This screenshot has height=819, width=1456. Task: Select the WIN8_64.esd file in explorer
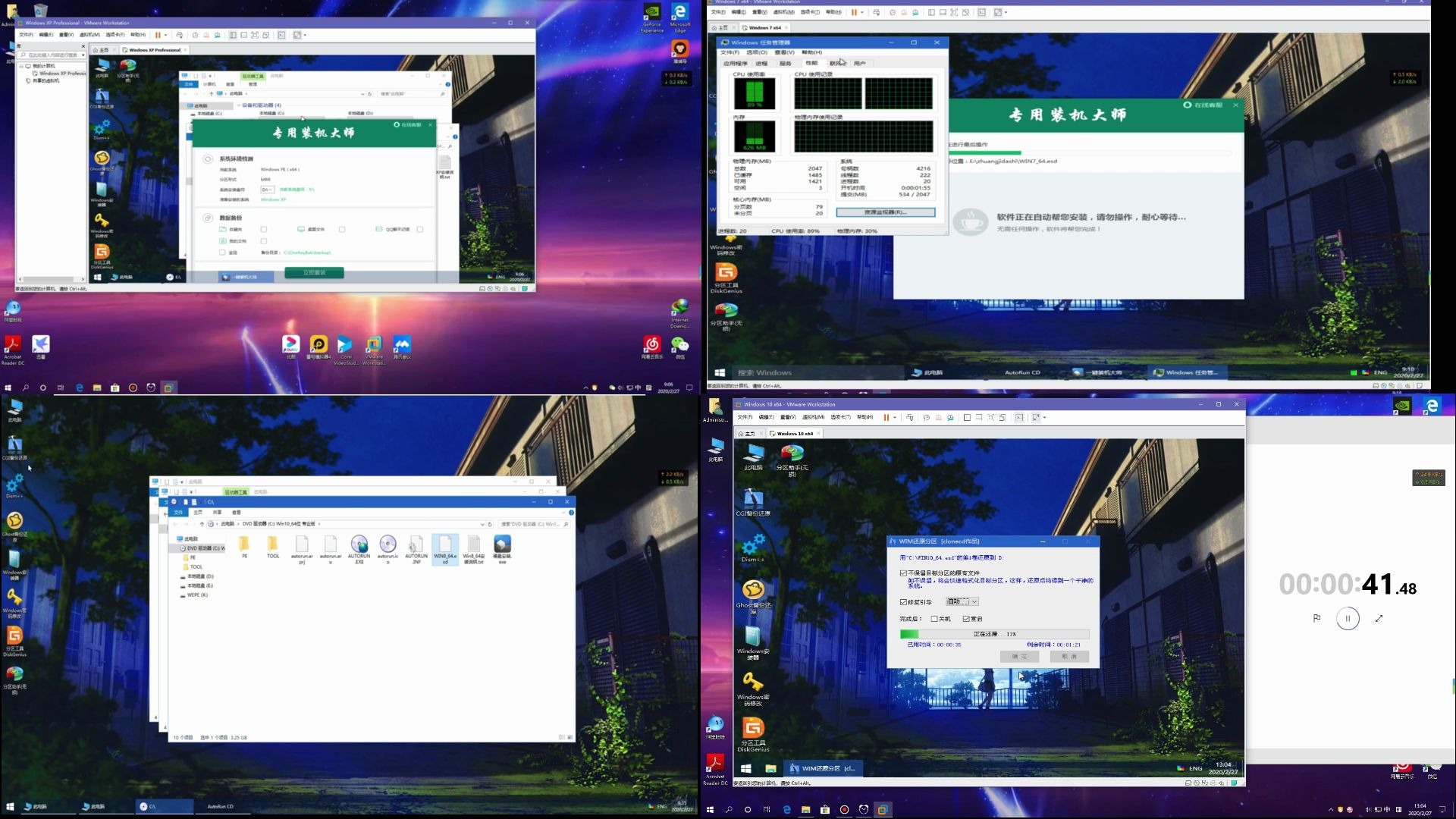(x=445, y=549)
